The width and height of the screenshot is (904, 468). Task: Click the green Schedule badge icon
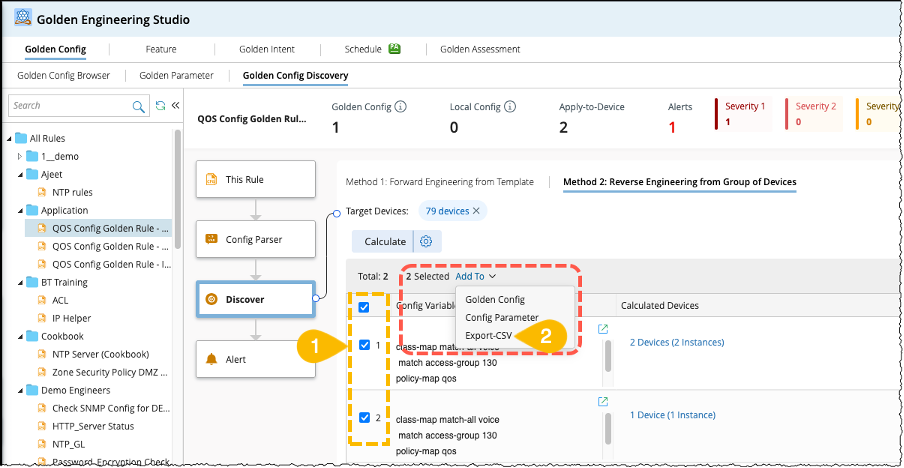395,48
